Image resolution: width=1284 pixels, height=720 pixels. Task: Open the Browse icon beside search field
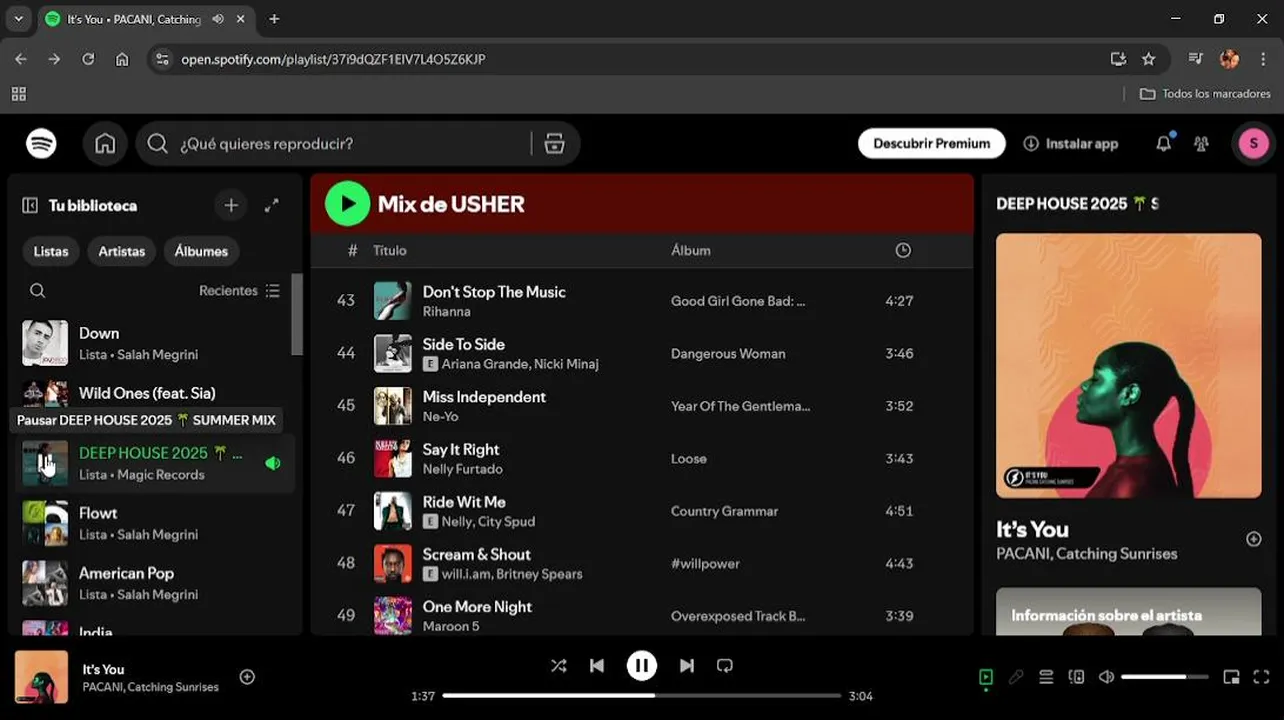(x=554, y=144)
